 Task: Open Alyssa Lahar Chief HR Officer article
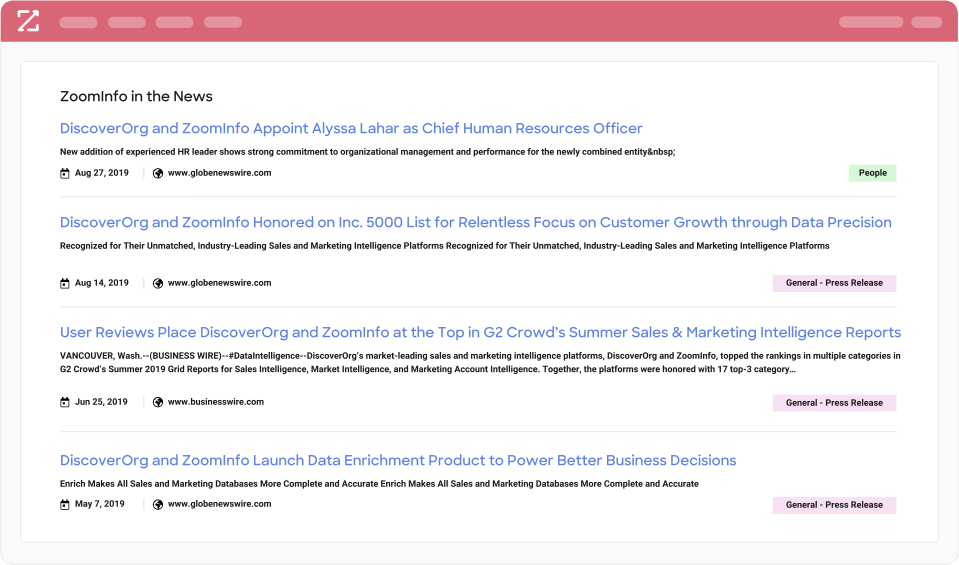(351, 128)
